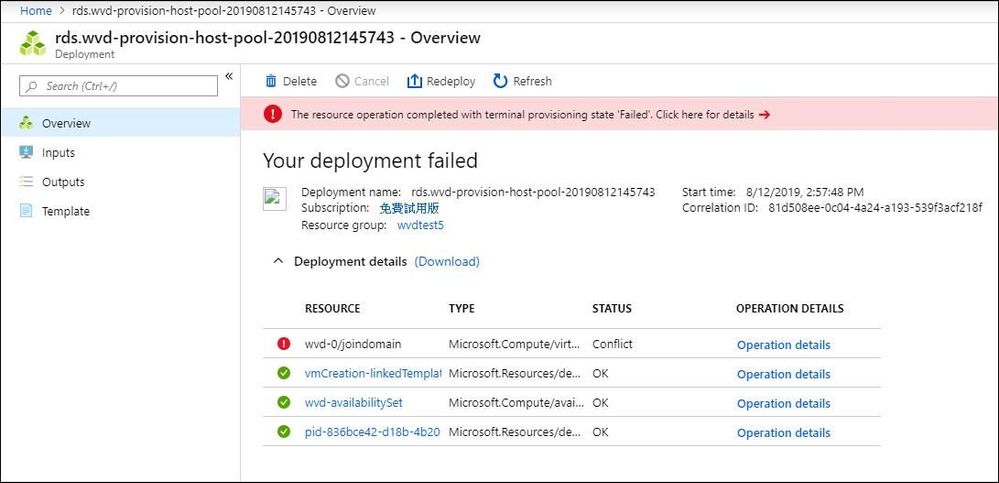
Task: Open resource group wvdtest5 link
Action: (x=420, y=225)
